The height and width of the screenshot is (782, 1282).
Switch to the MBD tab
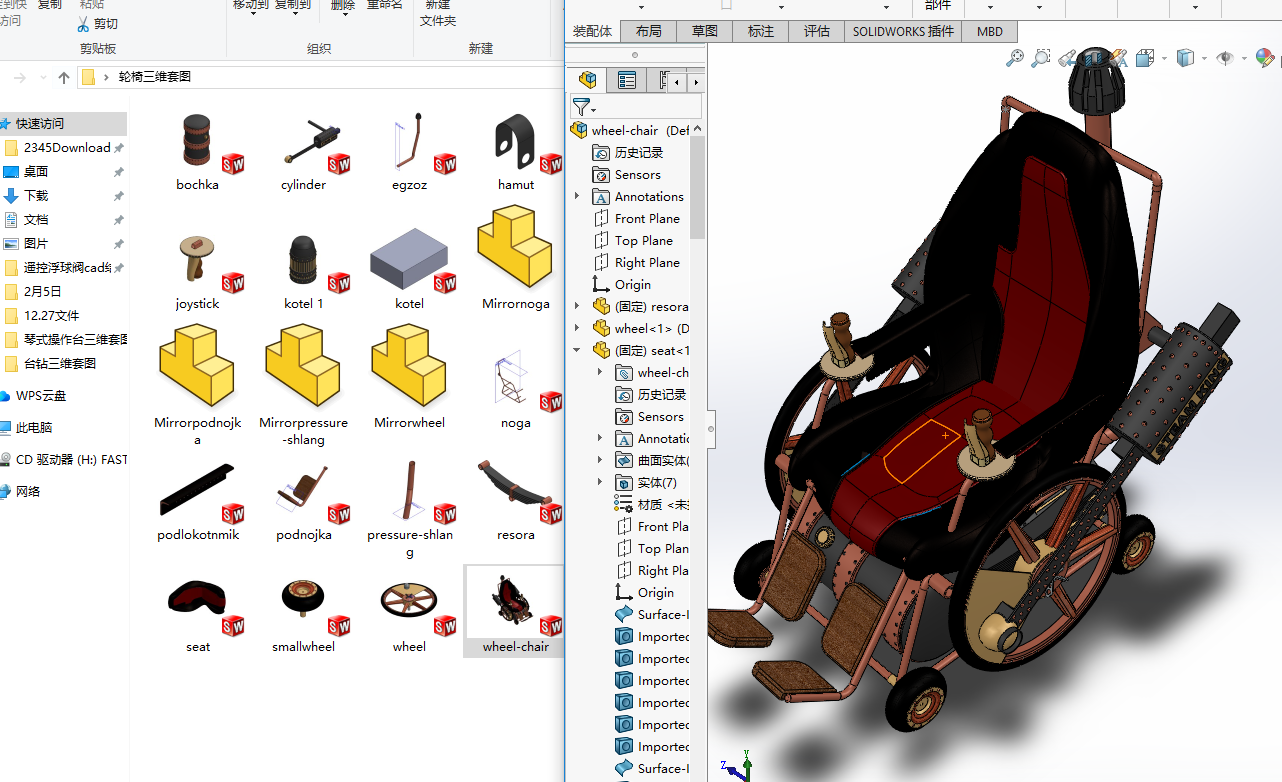point(990,31)
